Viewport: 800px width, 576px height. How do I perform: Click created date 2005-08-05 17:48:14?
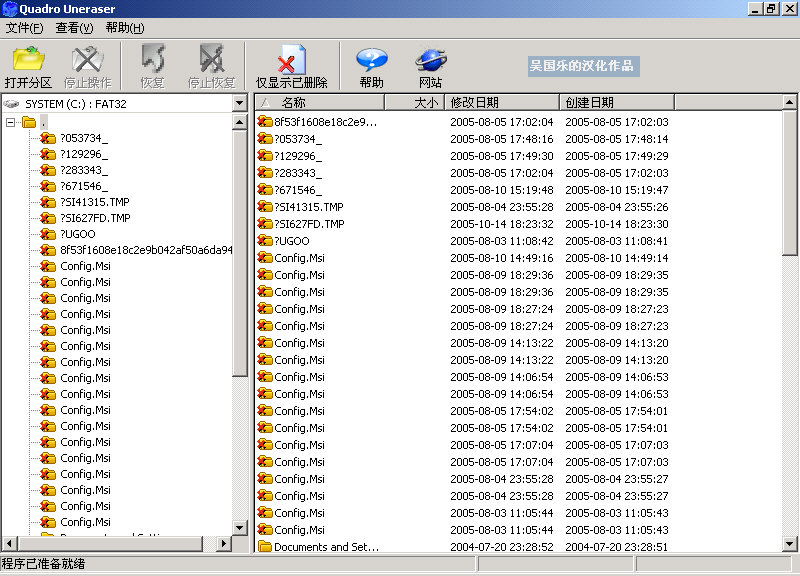click(x=617, y=139)
